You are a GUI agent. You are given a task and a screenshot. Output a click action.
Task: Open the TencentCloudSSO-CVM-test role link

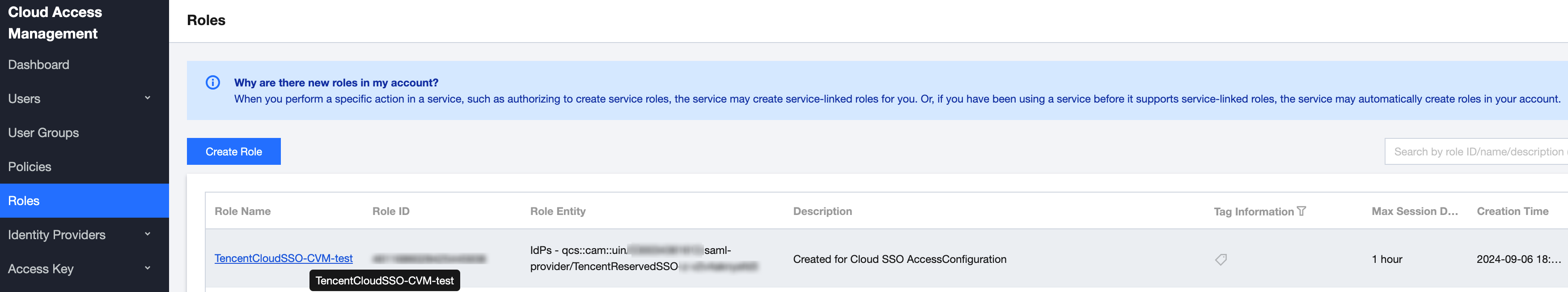pyautogui.click(x=283, y=258)
